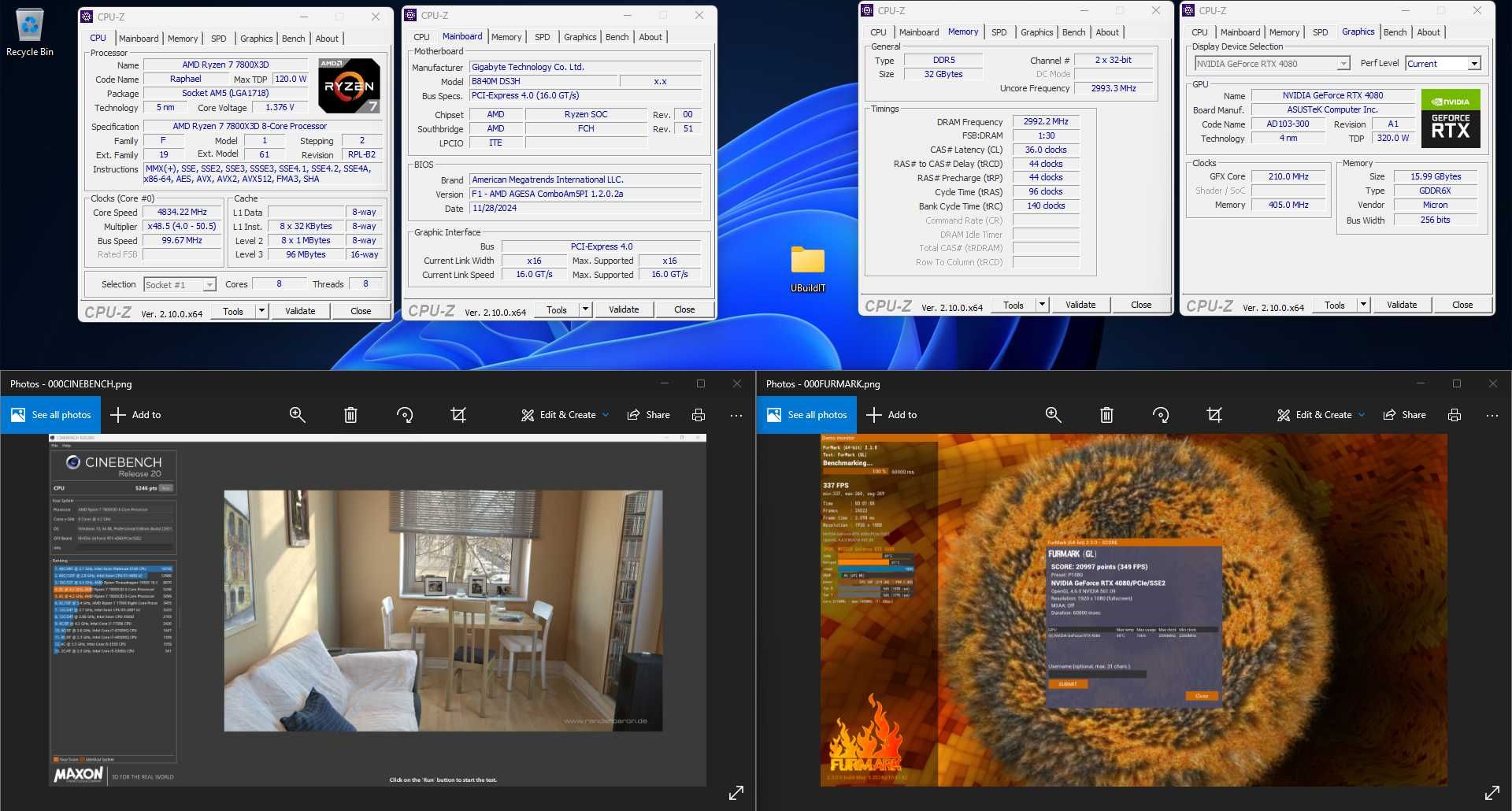Open more options ellipsis in Furmark Photos window
The image size is (1512, 811).
click(1492, 415)
